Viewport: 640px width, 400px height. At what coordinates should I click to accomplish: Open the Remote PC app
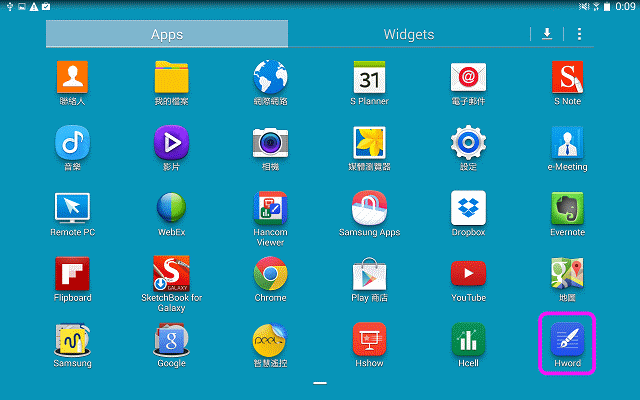[x=72, y=208]
